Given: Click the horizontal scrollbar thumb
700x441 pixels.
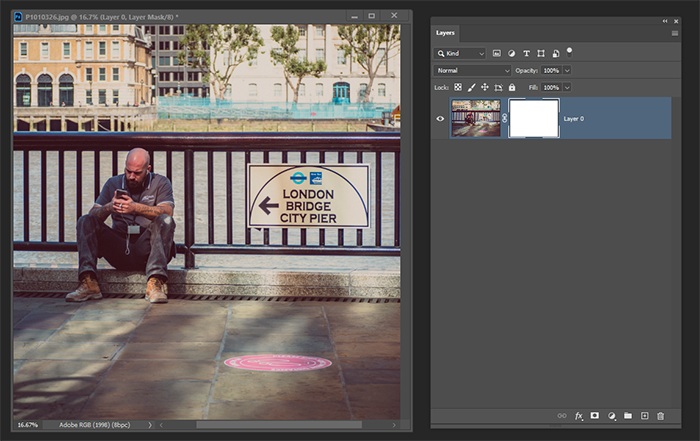Looking at the screenshot, I should [x=279, y=425].
